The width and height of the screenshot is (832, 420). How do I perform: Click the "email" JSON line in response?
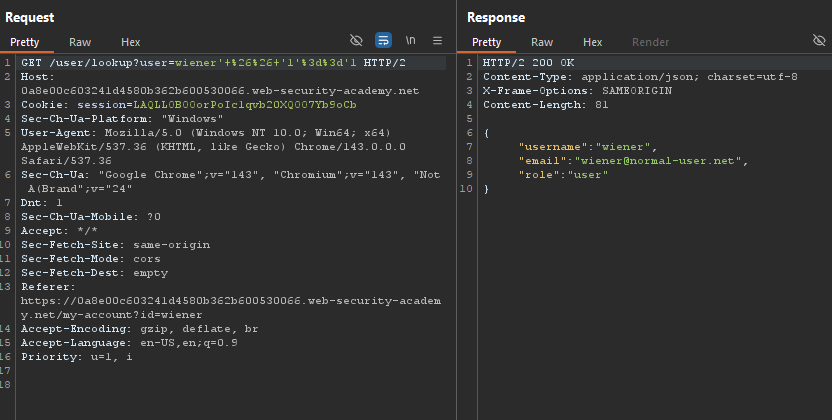click(x=633, y=161)
